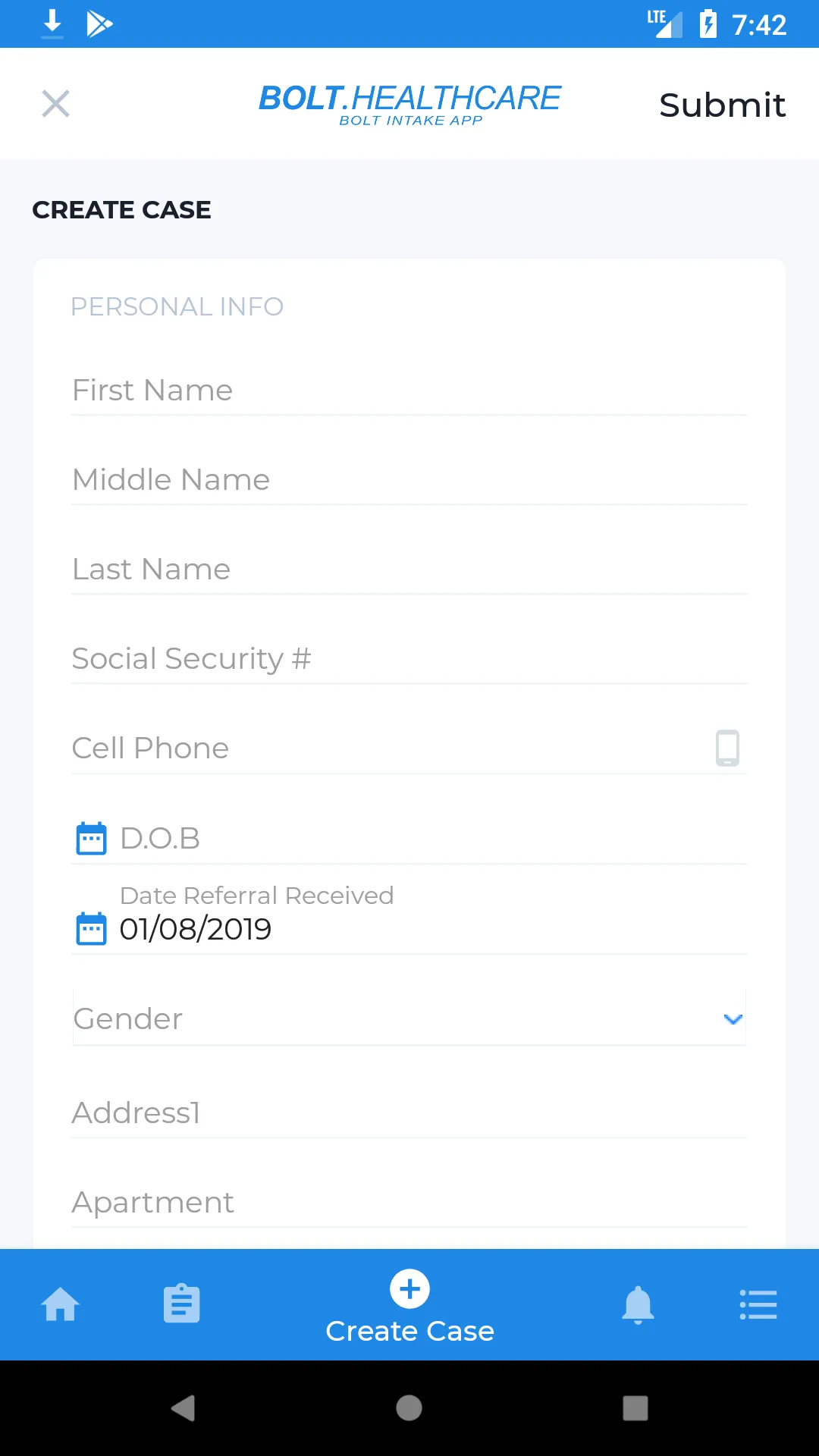The width and height of the screenshot is (819, 1456).
Task: Enter the Social Security # field
Action: [x=409, y=659]
